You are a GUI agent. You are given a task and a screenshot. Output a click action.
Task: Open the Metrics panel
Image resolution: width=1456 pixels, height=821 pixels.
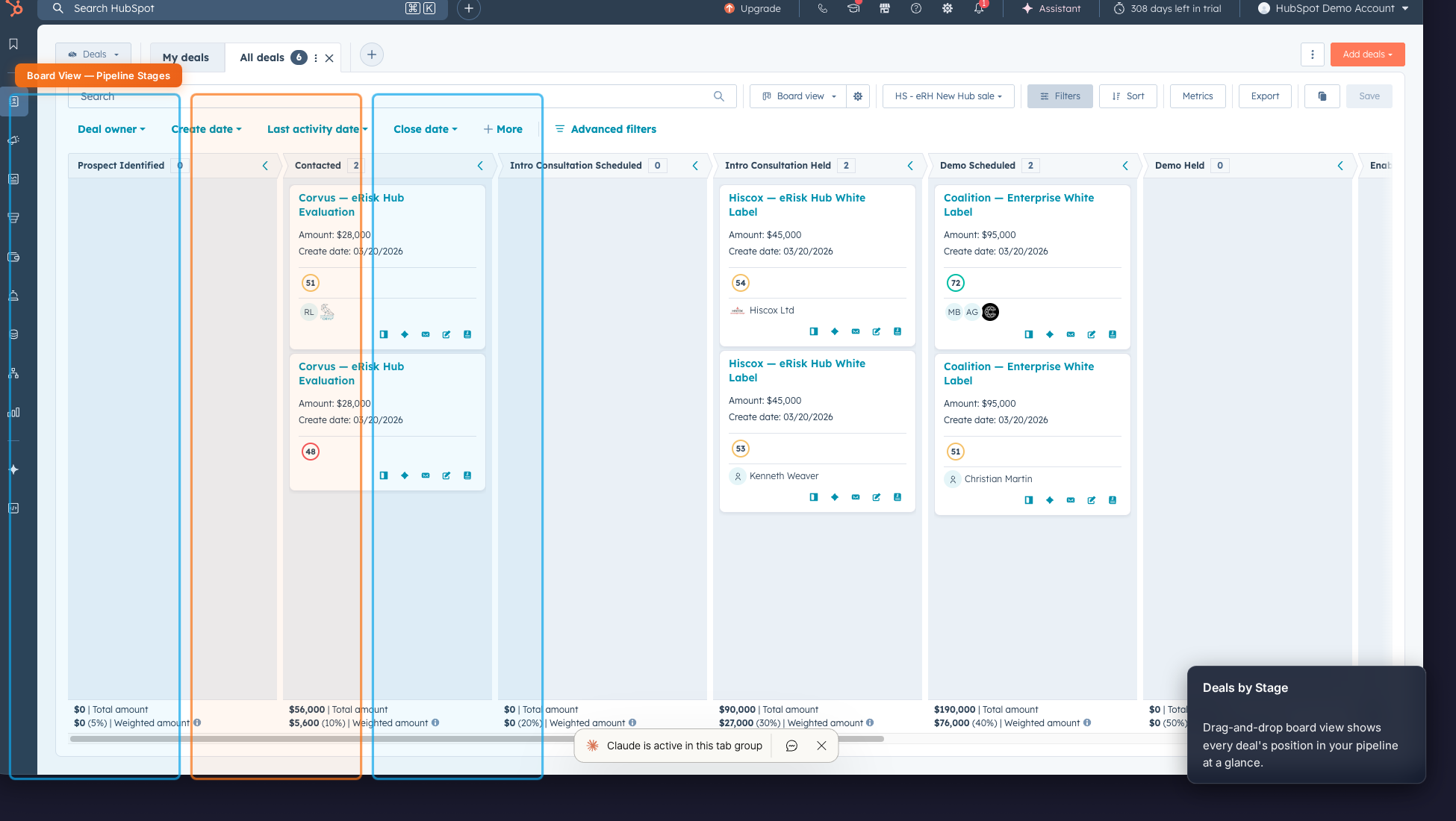pos(1198,96)
